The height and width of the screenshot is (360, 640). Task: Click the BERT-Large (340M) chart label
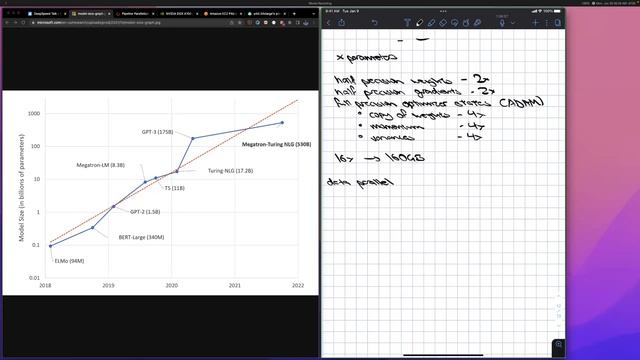pyautogui.click(x=141, y=237)
